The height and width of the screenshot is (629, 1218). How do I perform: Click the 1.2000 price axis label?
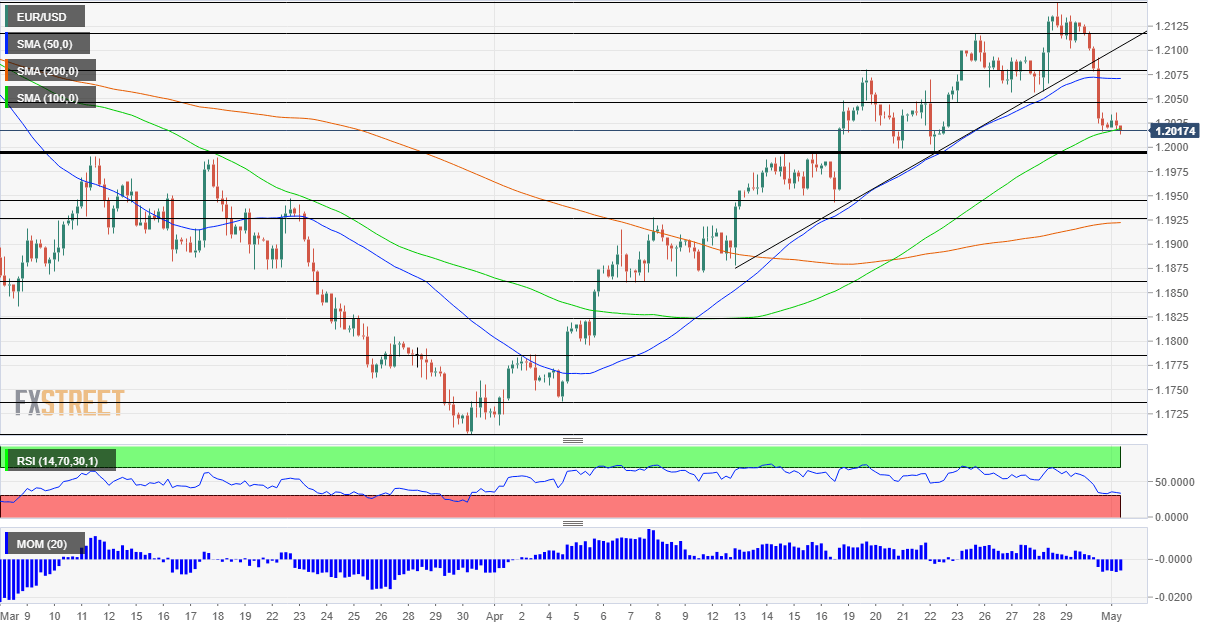[1168, 147]
